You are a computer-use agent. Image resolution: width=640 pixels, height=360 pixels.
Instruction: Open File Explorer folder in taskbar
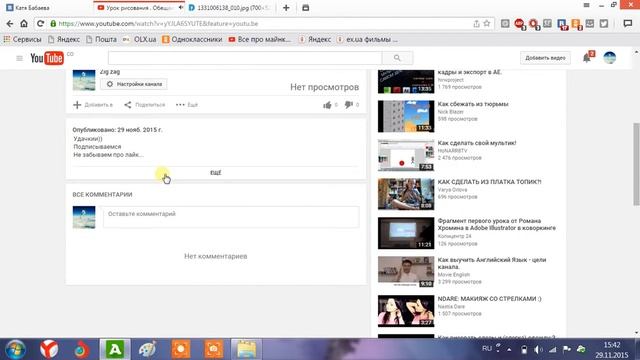pyautogui.click(x=246, y=350)
